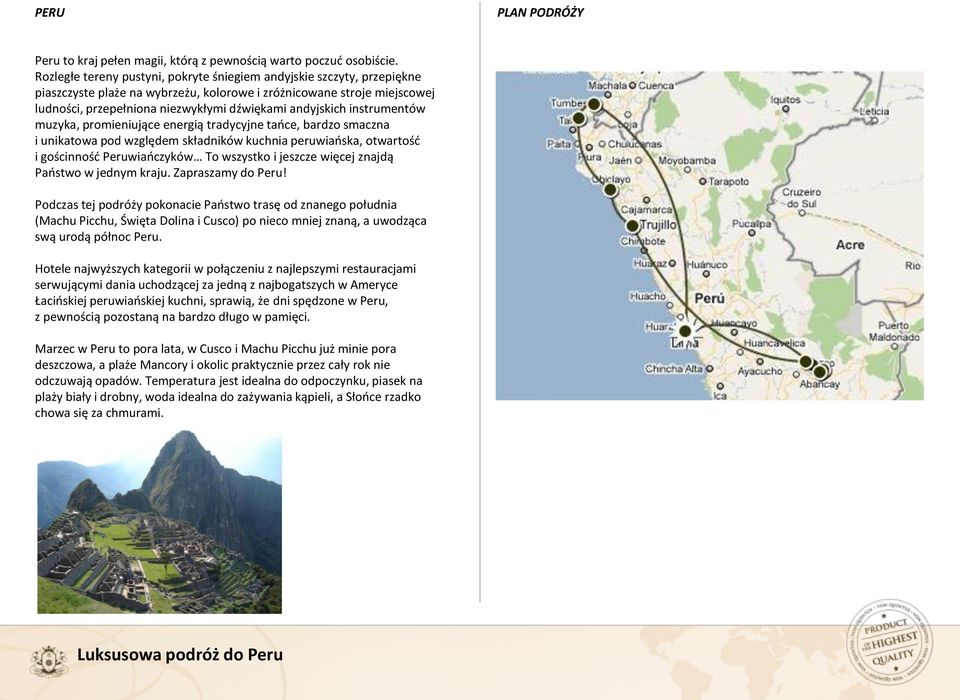Select the large route marker at Trujillo
Screen dimensions: 960x700
point(632,226)
